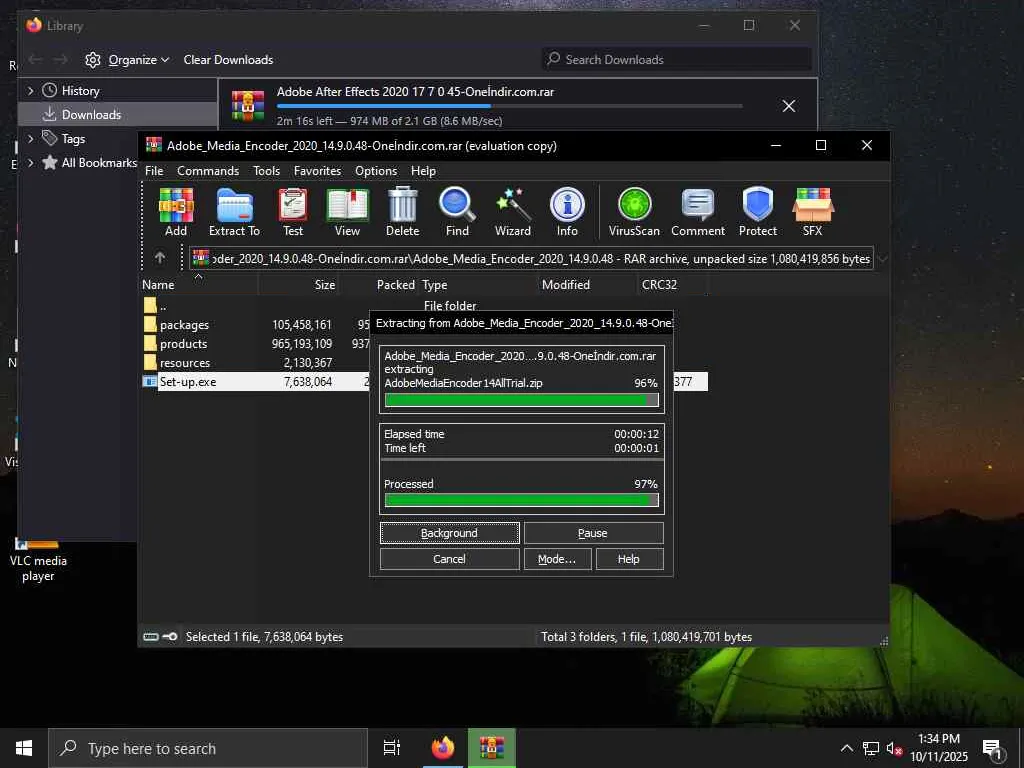The image size is (1024, 768).
Task: Open the Tools menu
Action: 266,170
